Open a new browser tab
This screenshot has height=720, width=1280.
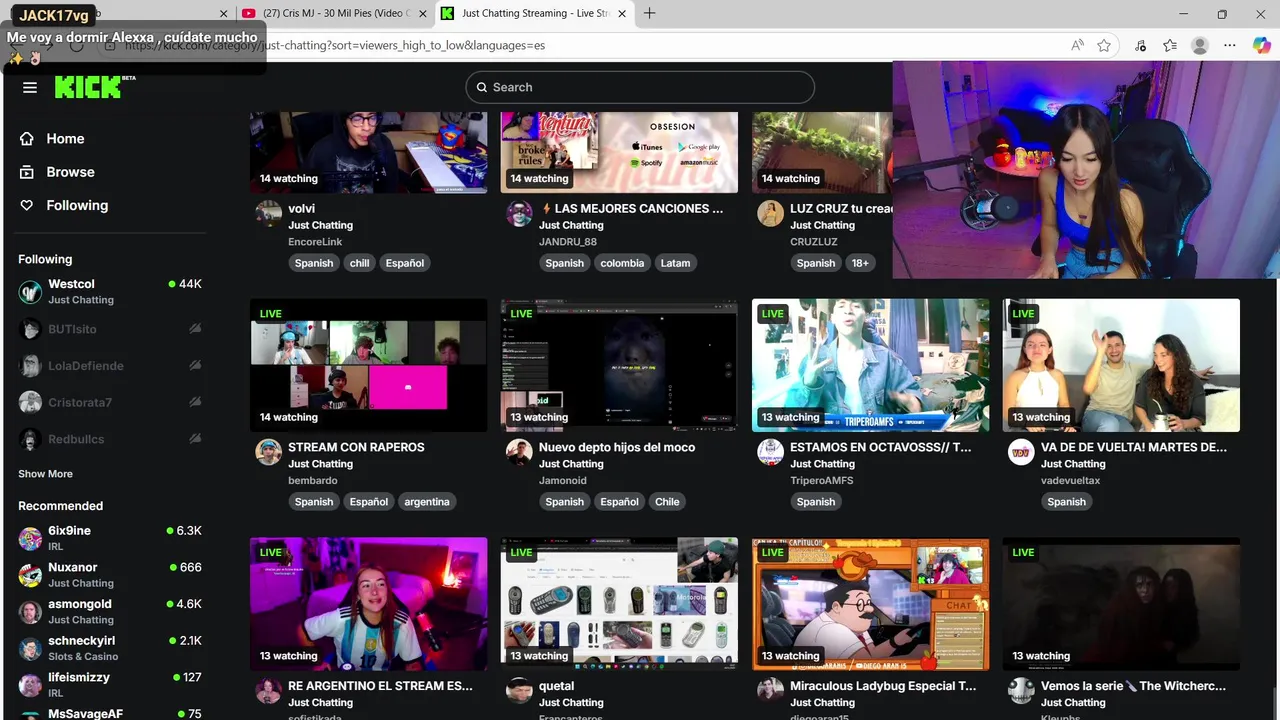tap(650, 13)
